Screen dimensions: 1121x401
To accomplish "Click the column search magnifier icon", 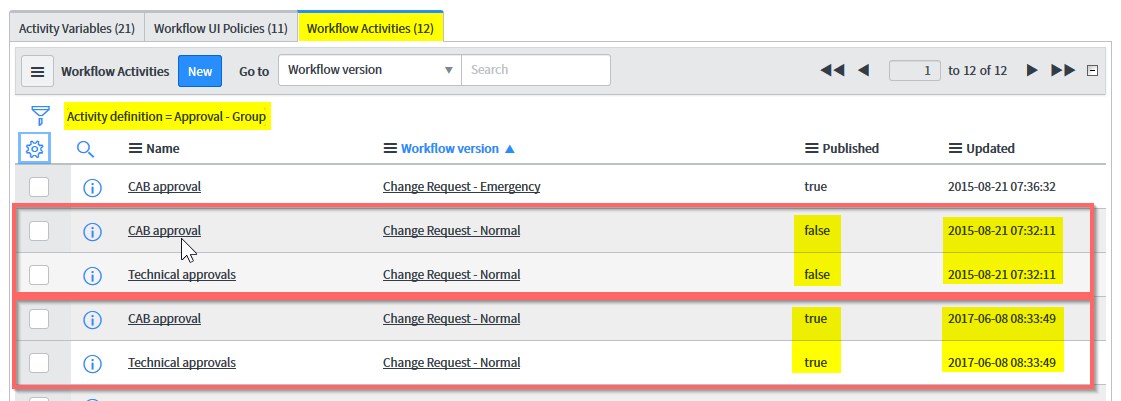I will pos(85,149).
